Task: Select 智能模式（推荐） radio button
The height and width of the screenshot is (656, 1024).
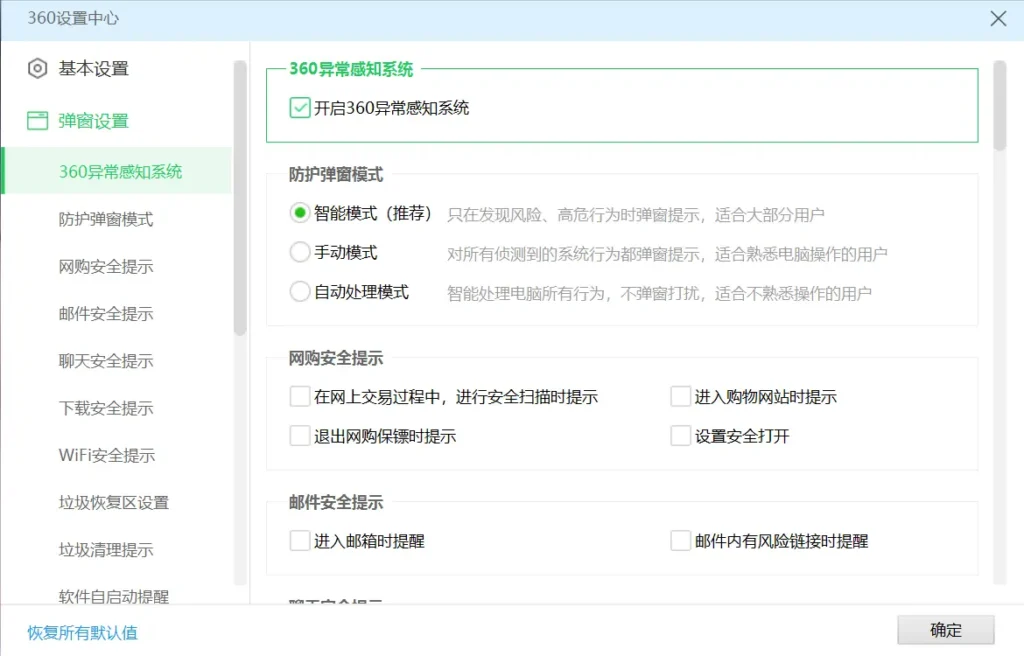Action: tap(300, 213)
